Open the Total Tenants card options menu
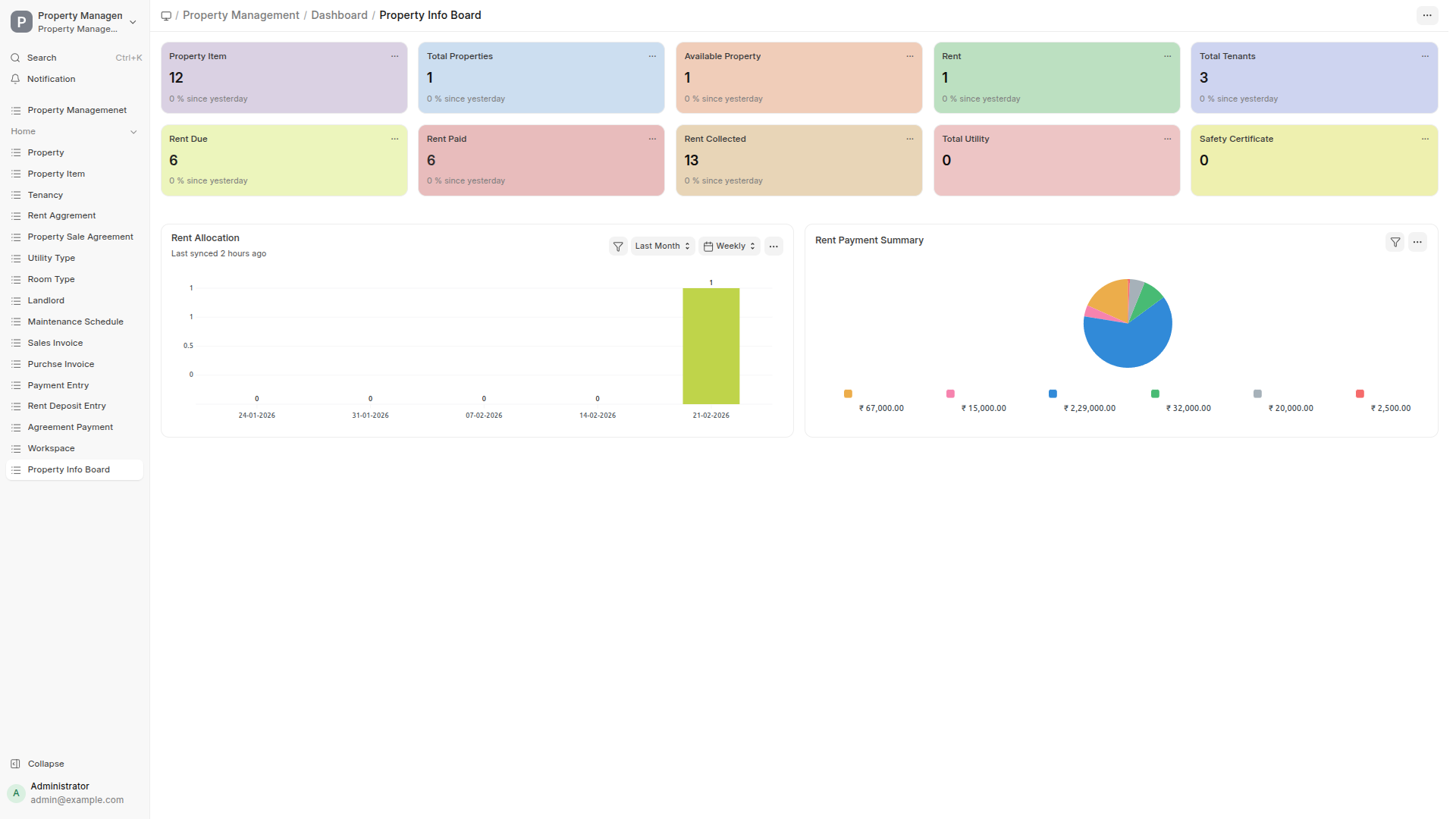The image size is (1456, 819). click(x=1425, y=56)
